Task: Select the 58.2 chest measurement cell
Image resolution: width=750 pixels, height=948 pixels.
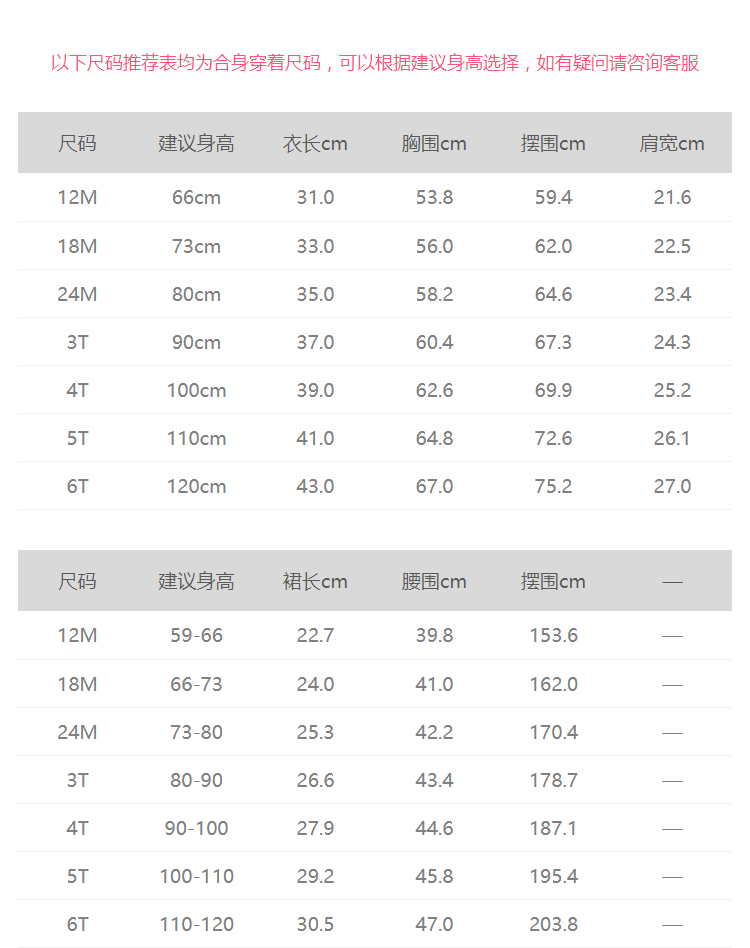Action: 434,294
